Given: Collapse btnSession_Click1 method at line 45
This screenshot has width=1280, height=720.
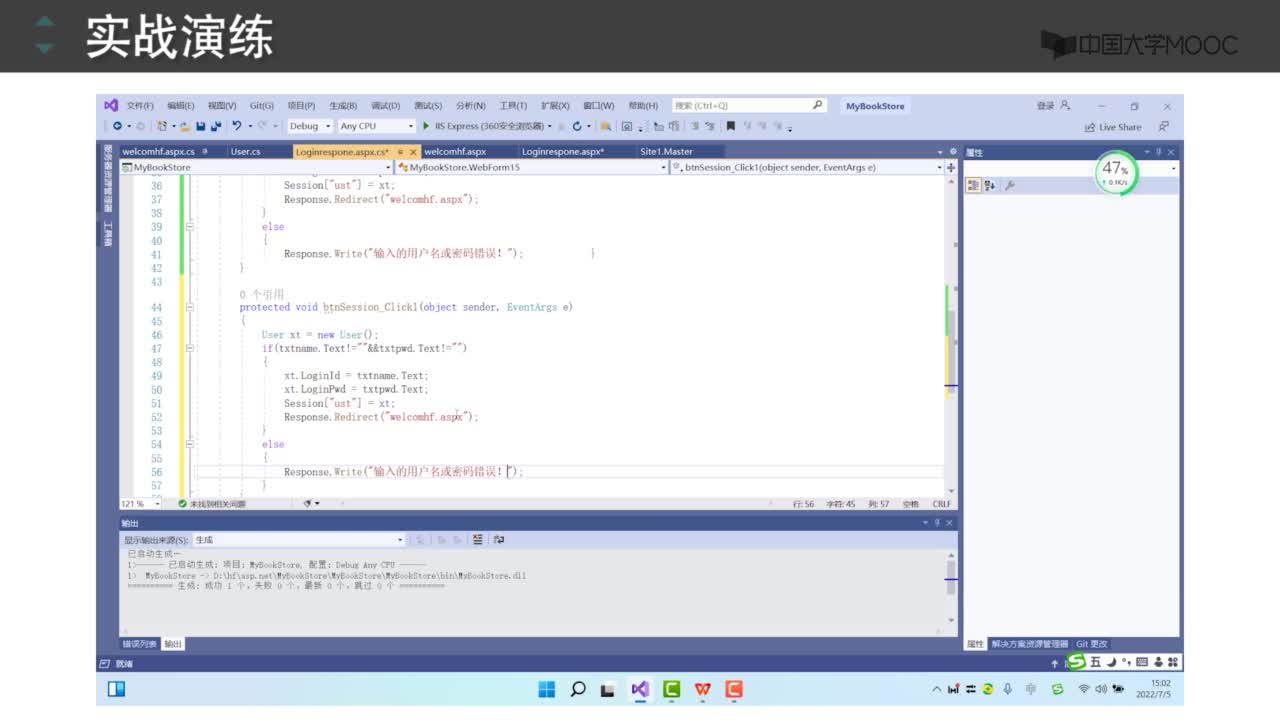Looking at the screenshot, I should [x=188, y=308].
